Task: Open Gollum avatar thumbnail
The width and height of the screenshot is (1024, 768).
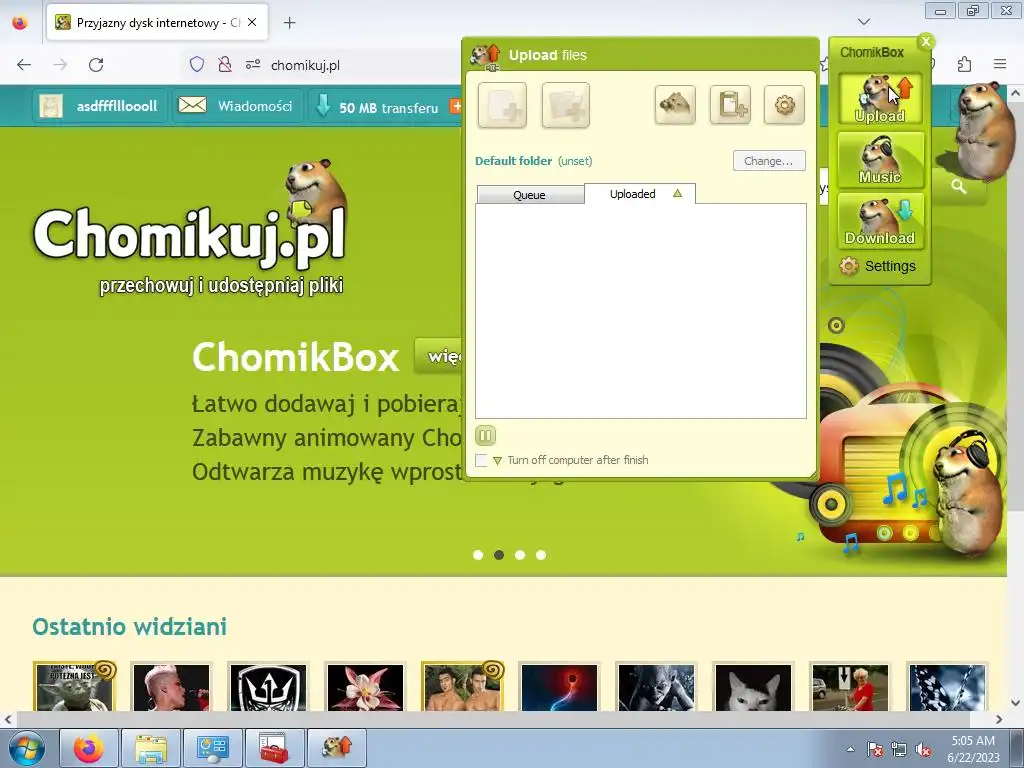Action: coord(656,687)
